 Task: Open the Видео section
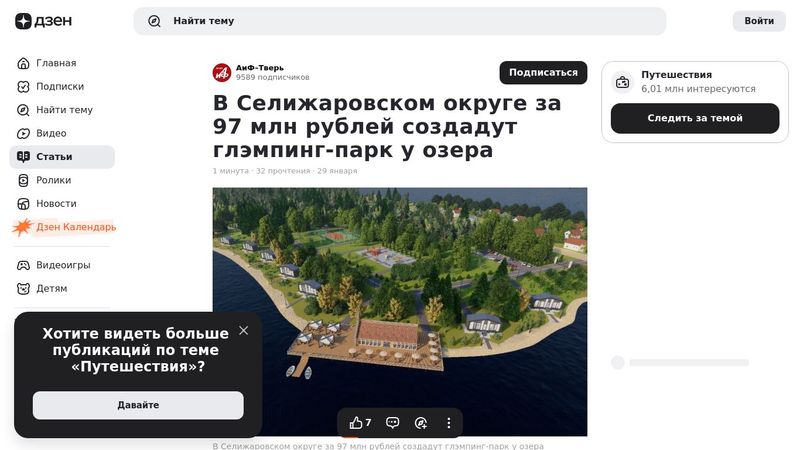coord(51,133)
